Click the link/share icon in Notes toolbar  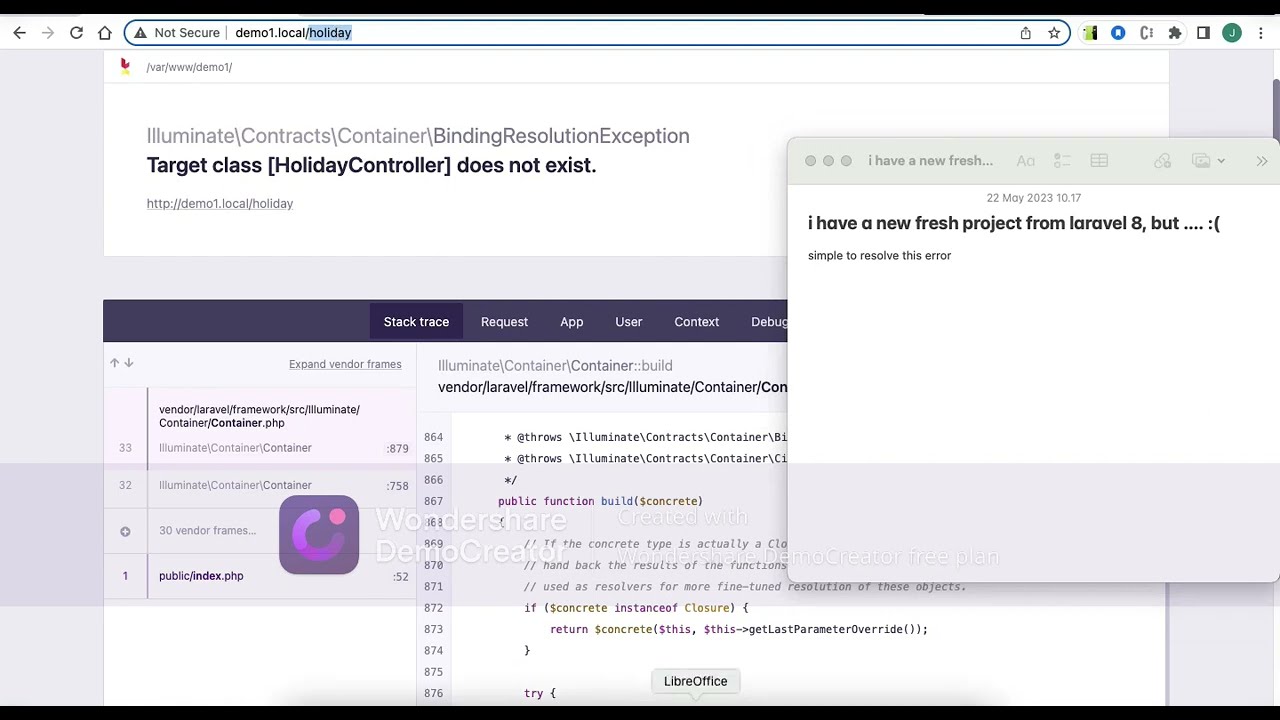[x=1162, y=161]
